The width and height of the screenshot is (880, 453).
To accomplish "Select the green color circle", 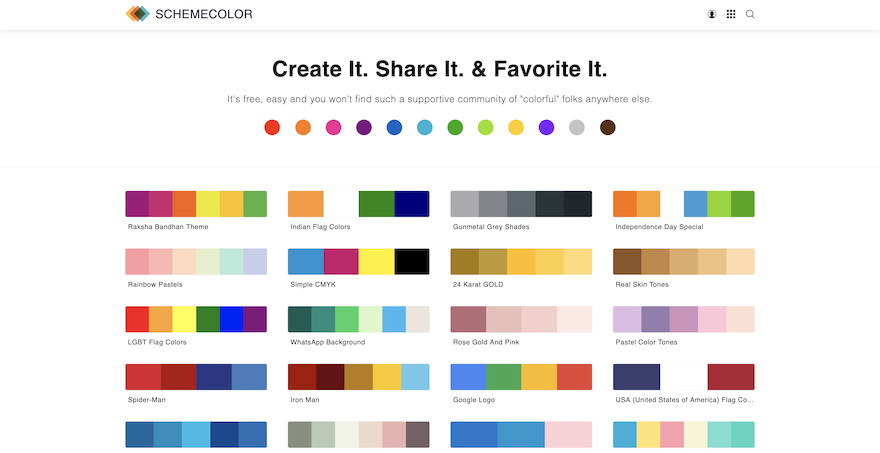I will [455, 127].
